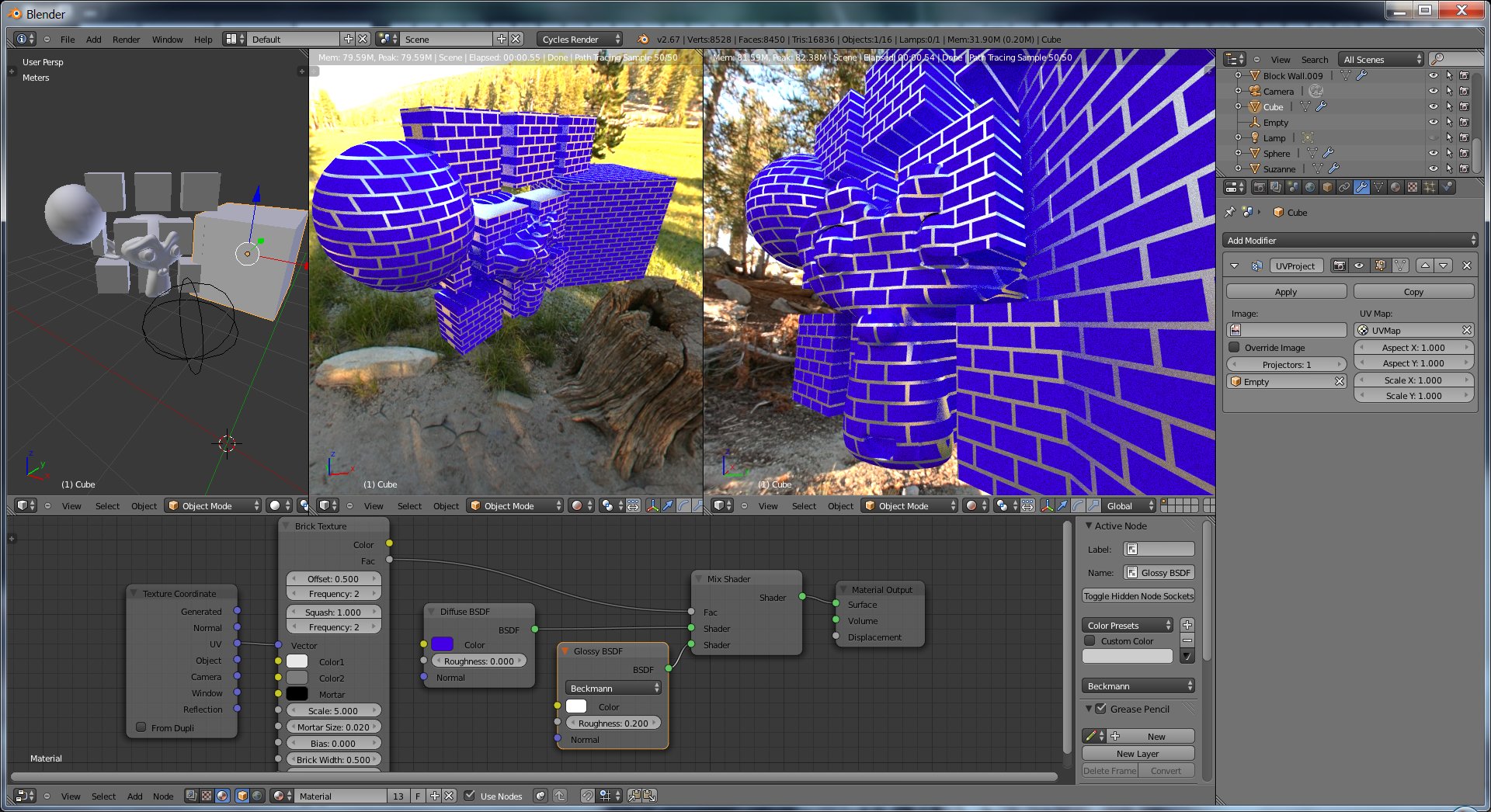Open the Modifiers properties tab wrench icon
This screenshot has height=812, width=1491.
pyautogui.click(x=1361, y=187)
